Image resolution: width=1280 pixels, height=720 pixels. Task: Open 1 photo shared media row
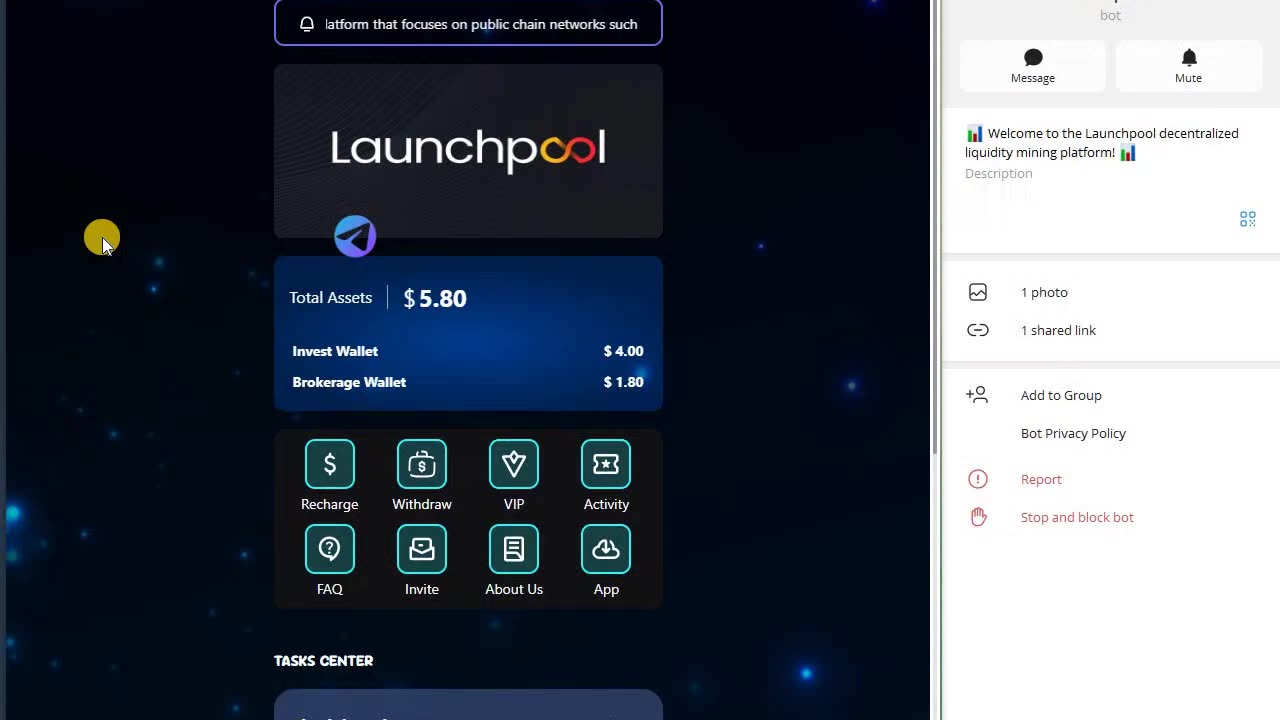point(1111,292)
